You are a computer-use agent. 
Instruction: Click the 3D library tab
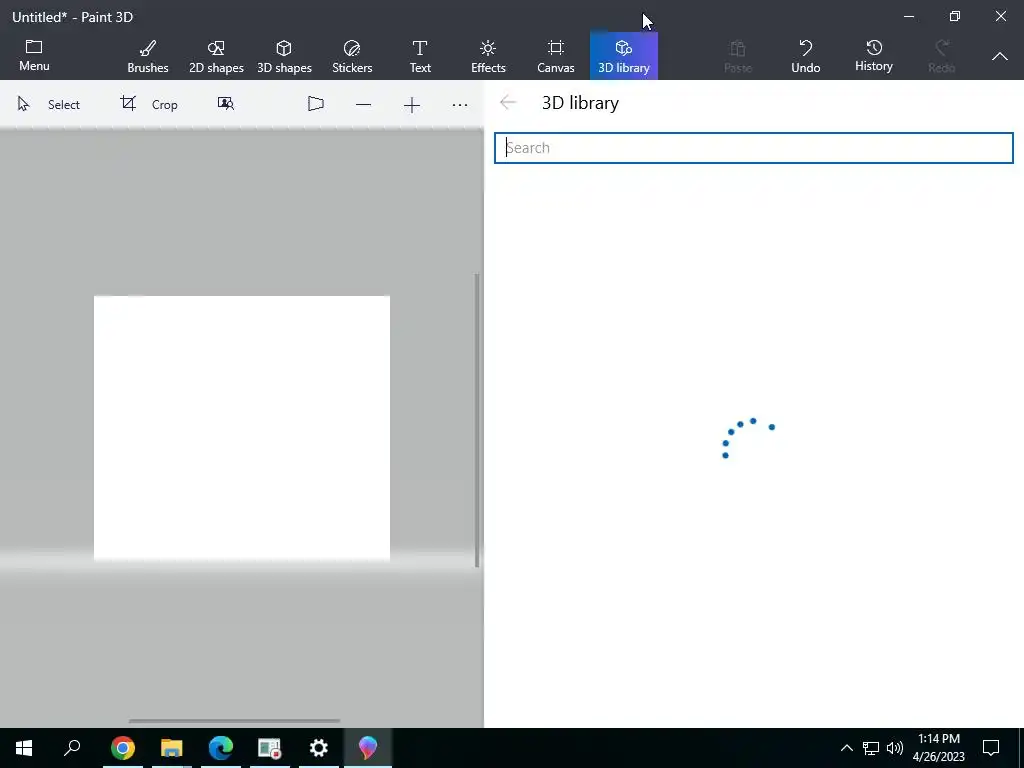tap(624, 56)
